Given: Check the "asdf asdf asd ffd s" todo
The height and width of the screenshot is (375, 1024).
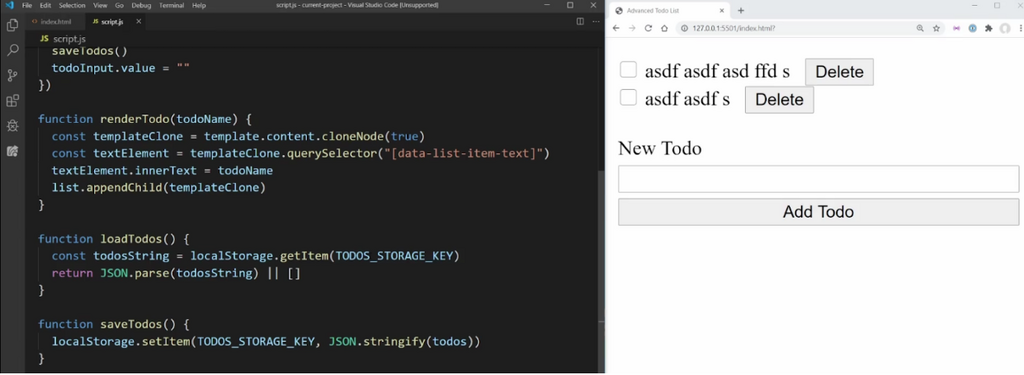Looking at the screenshot, I should (628, 69).
